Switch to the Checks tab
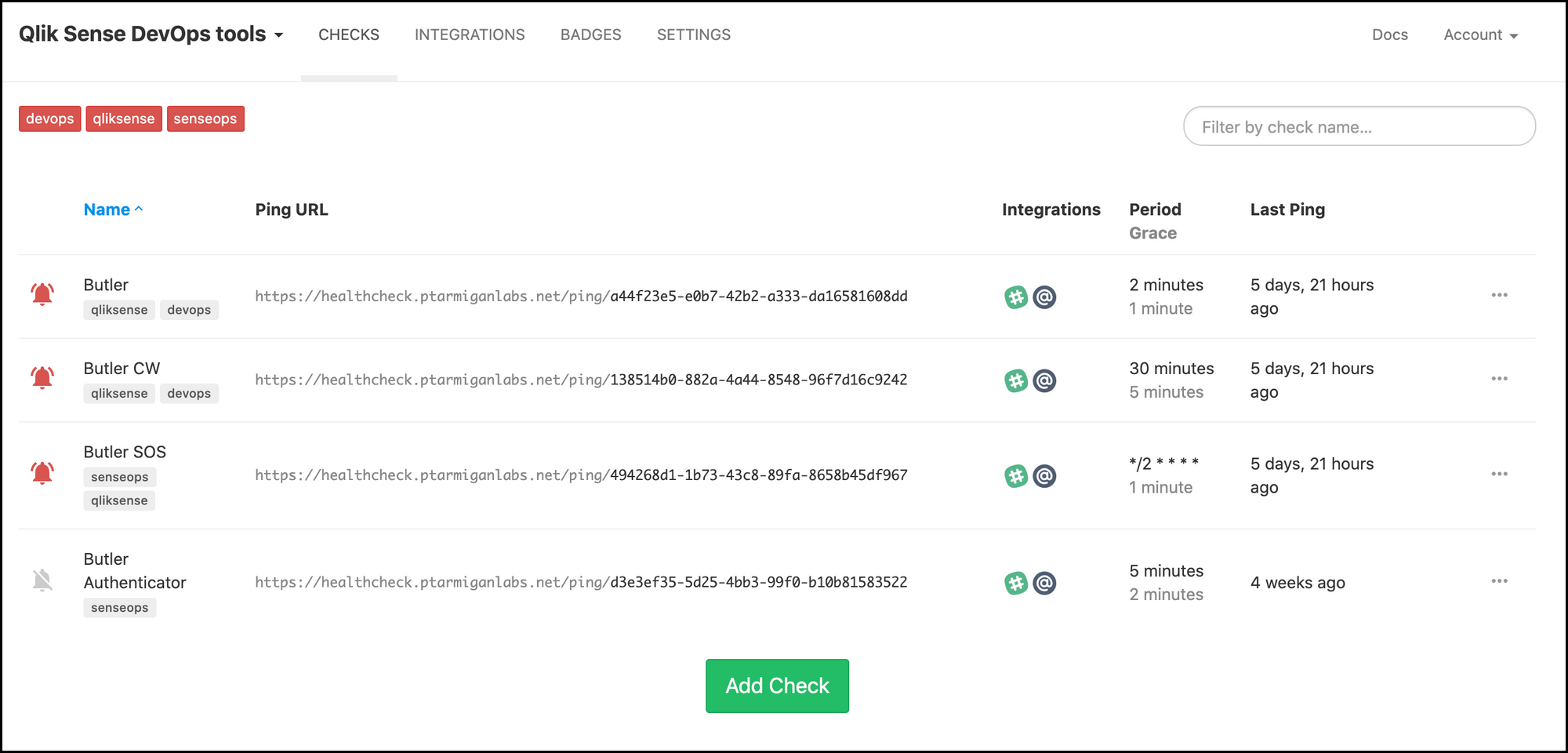 (349, 35)
